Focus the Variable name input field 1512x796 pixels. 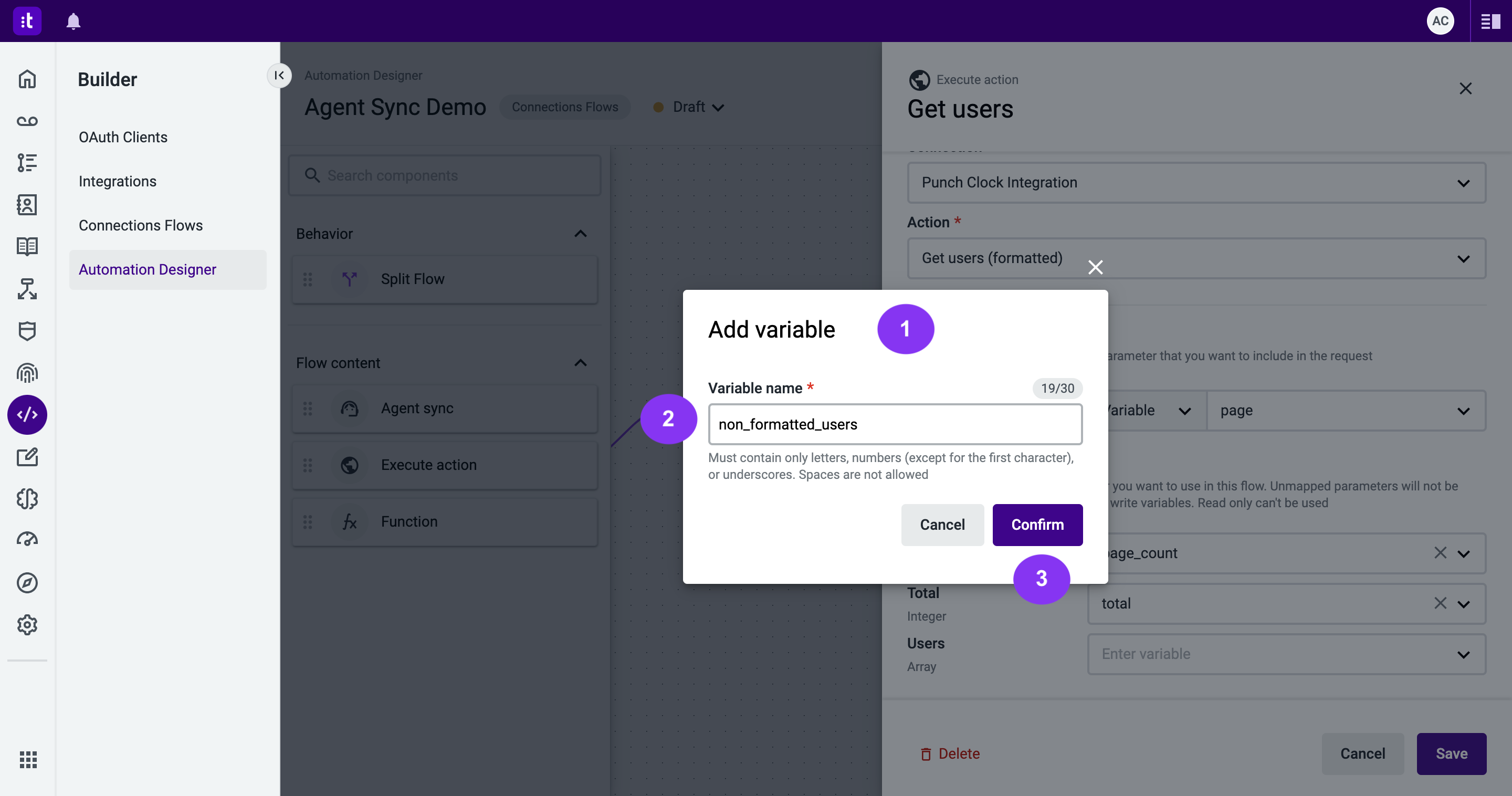(895, 424)
